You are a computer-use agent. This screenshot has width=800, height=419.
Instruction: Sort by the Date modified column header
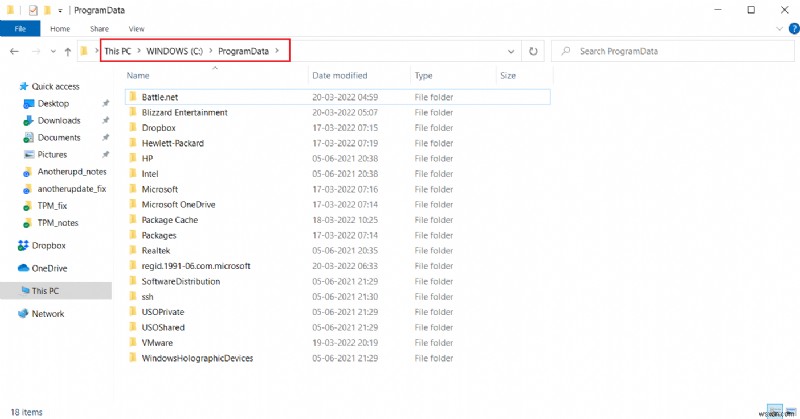pos(339,76)
